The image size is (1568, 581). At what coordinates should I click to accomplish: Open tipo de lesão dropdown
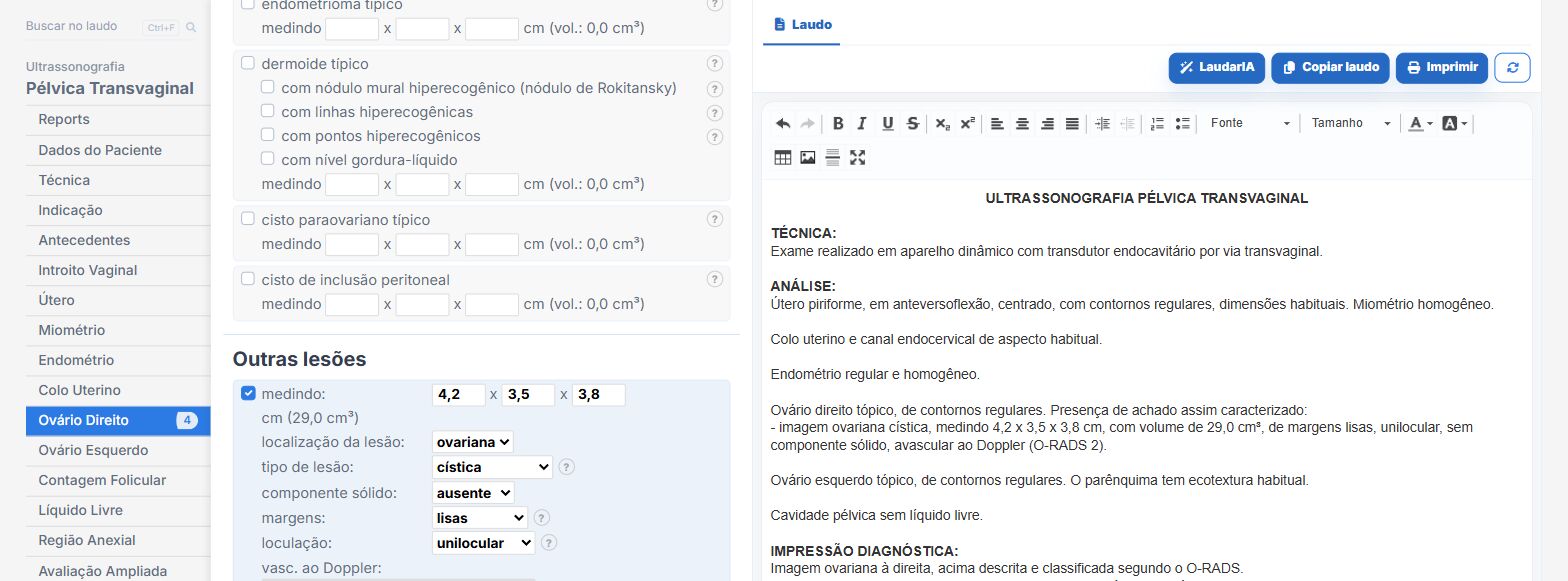point(493,467)
